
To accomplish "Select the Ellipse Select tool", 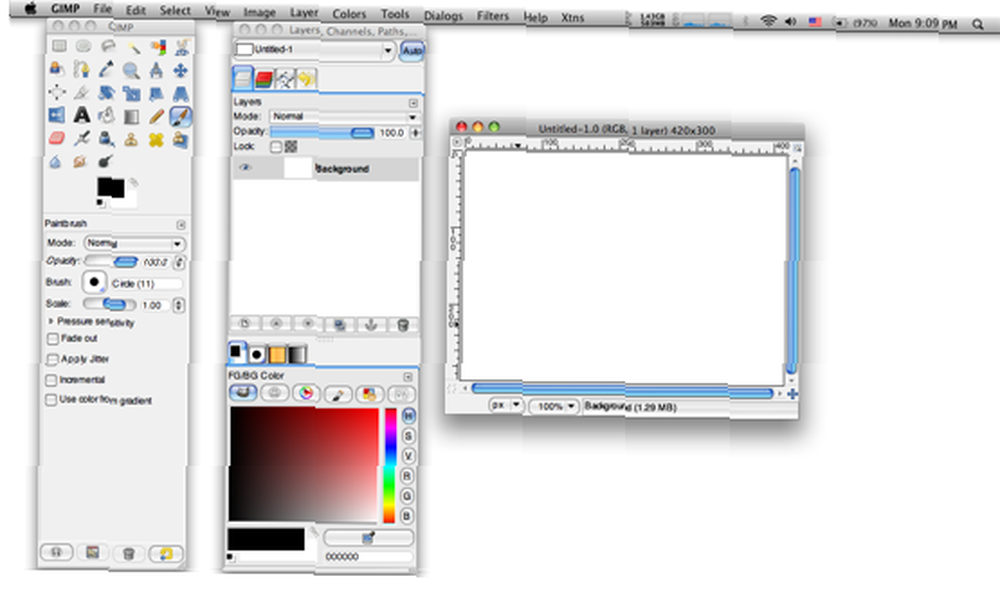I will [x=84, y=46].
